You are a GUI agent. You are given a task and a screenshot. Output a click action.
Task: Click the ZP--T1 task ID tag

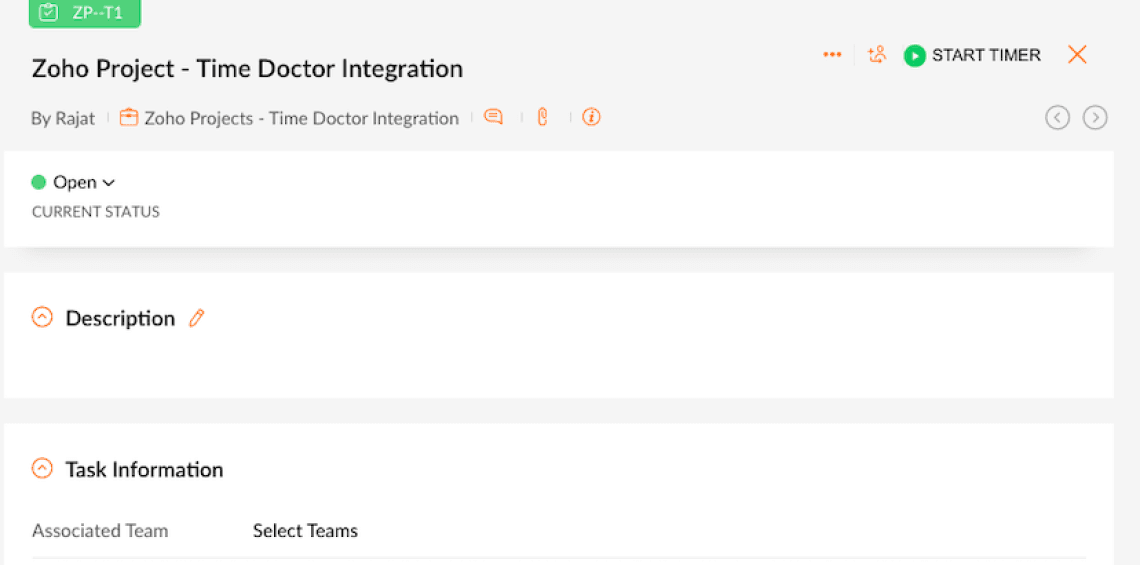coord(85,13)
